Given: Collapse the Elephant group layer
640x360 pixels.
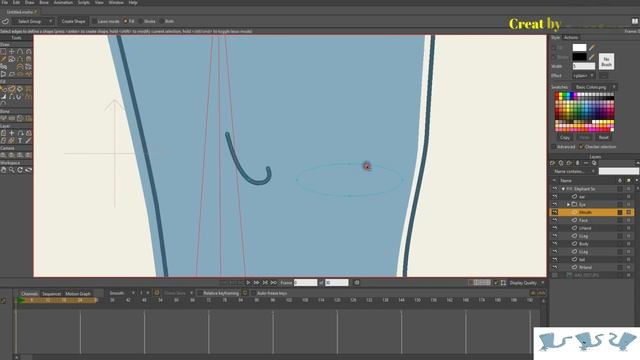Looking at the screenshot, I should (563, 189).
